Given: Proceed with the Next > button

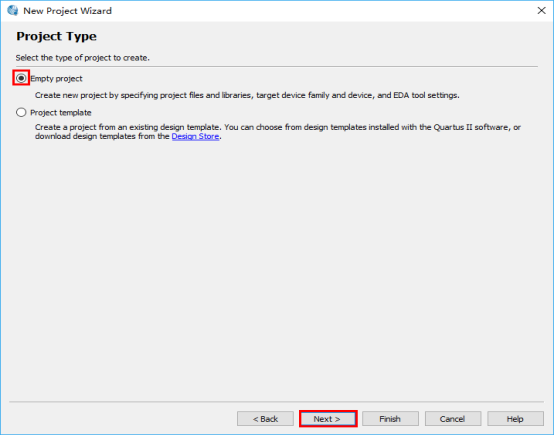Looking at the screenshot, I should coord(328,419).
